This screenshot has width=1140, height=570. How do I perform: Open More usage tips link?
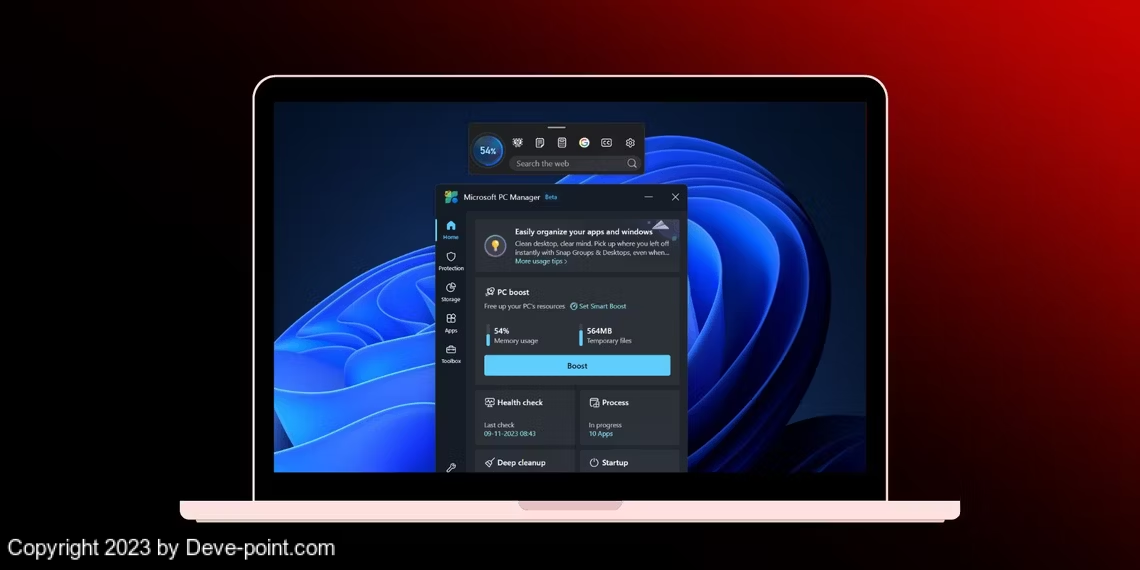coord(541,261)
